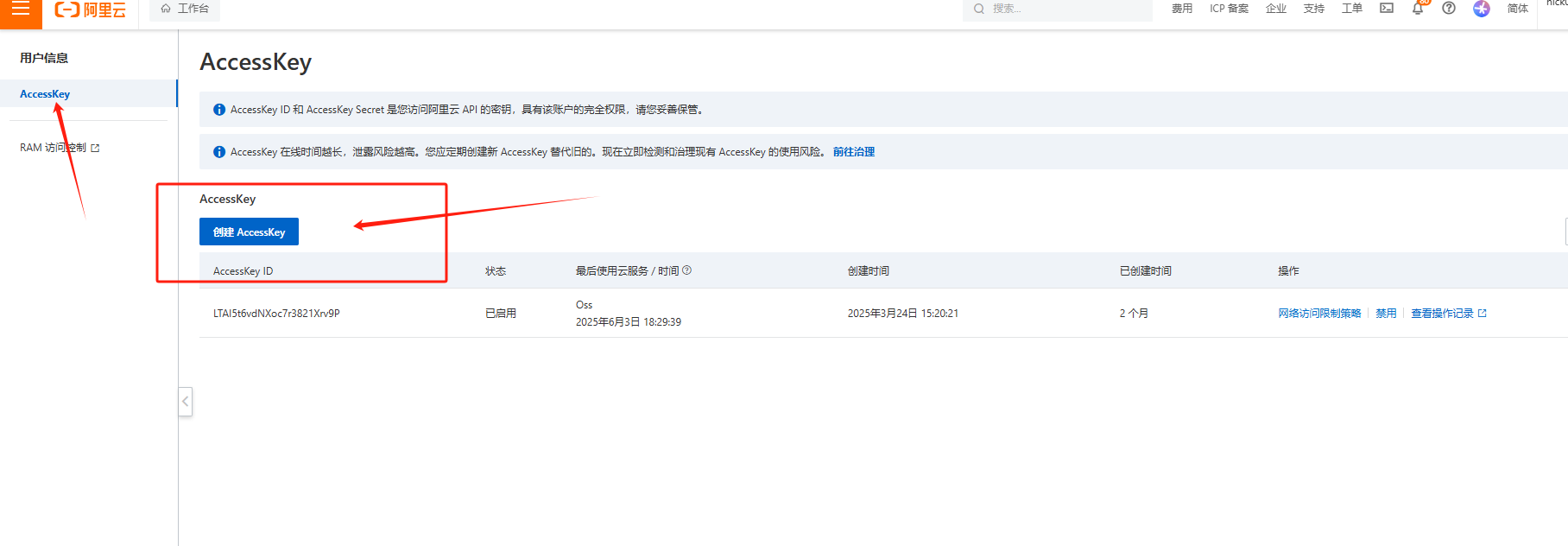Click the 2025年3月24日 15:20:21 creation time

click(903, 314)
